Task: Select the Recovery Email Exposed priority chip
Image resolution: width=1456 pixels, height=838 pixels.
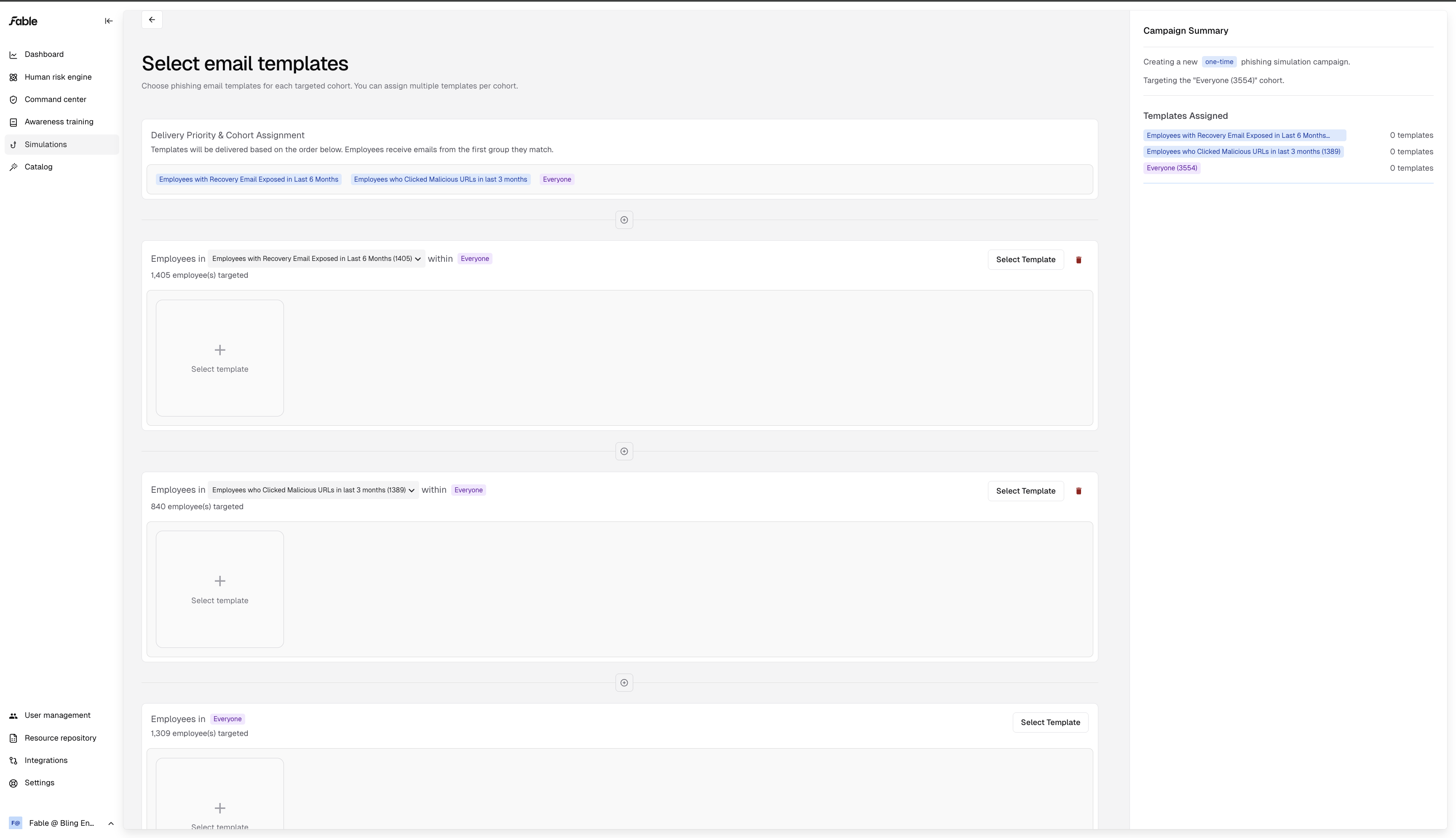Action: tap(249, 180)
